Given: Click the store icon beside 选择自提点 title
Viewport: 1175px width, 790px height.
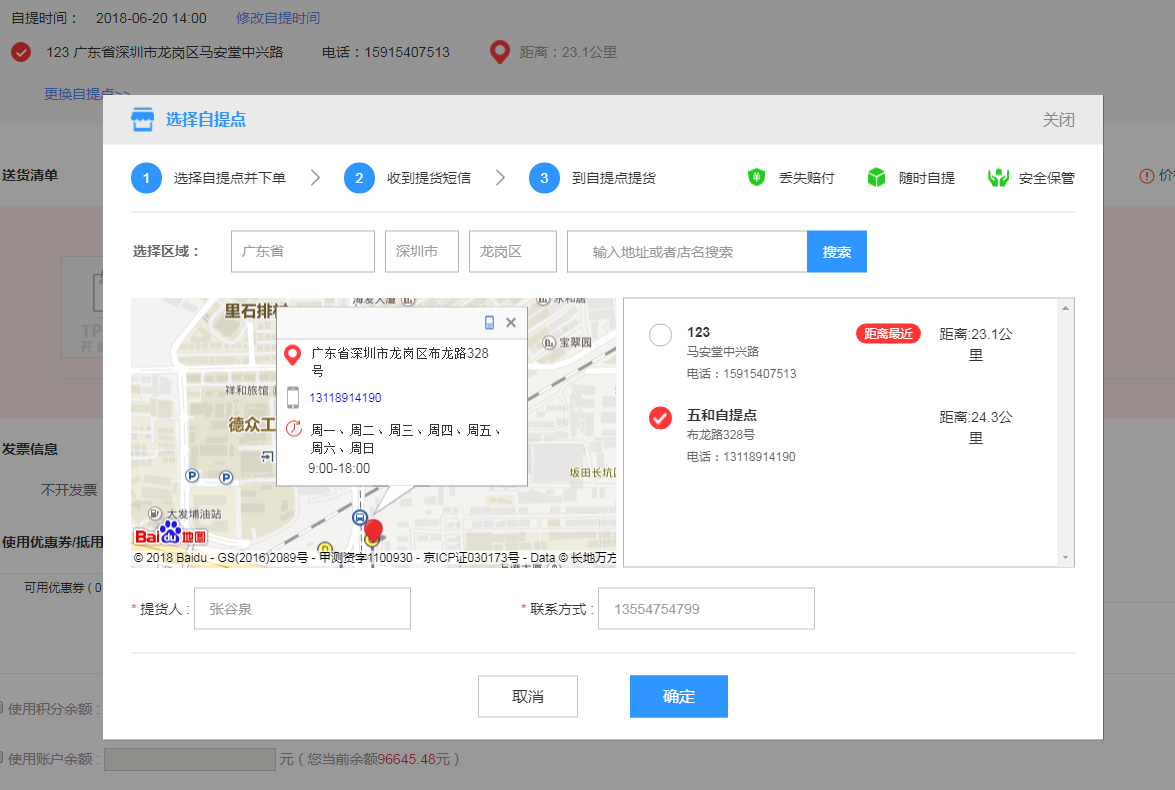Looking at the screenshot, I should (x=143, y=120).
